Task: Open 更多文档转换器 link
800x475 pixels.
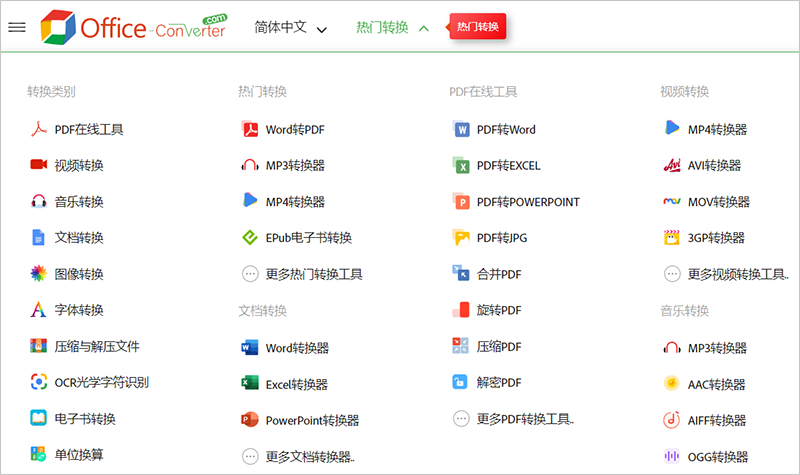Action: coord(298,456)
